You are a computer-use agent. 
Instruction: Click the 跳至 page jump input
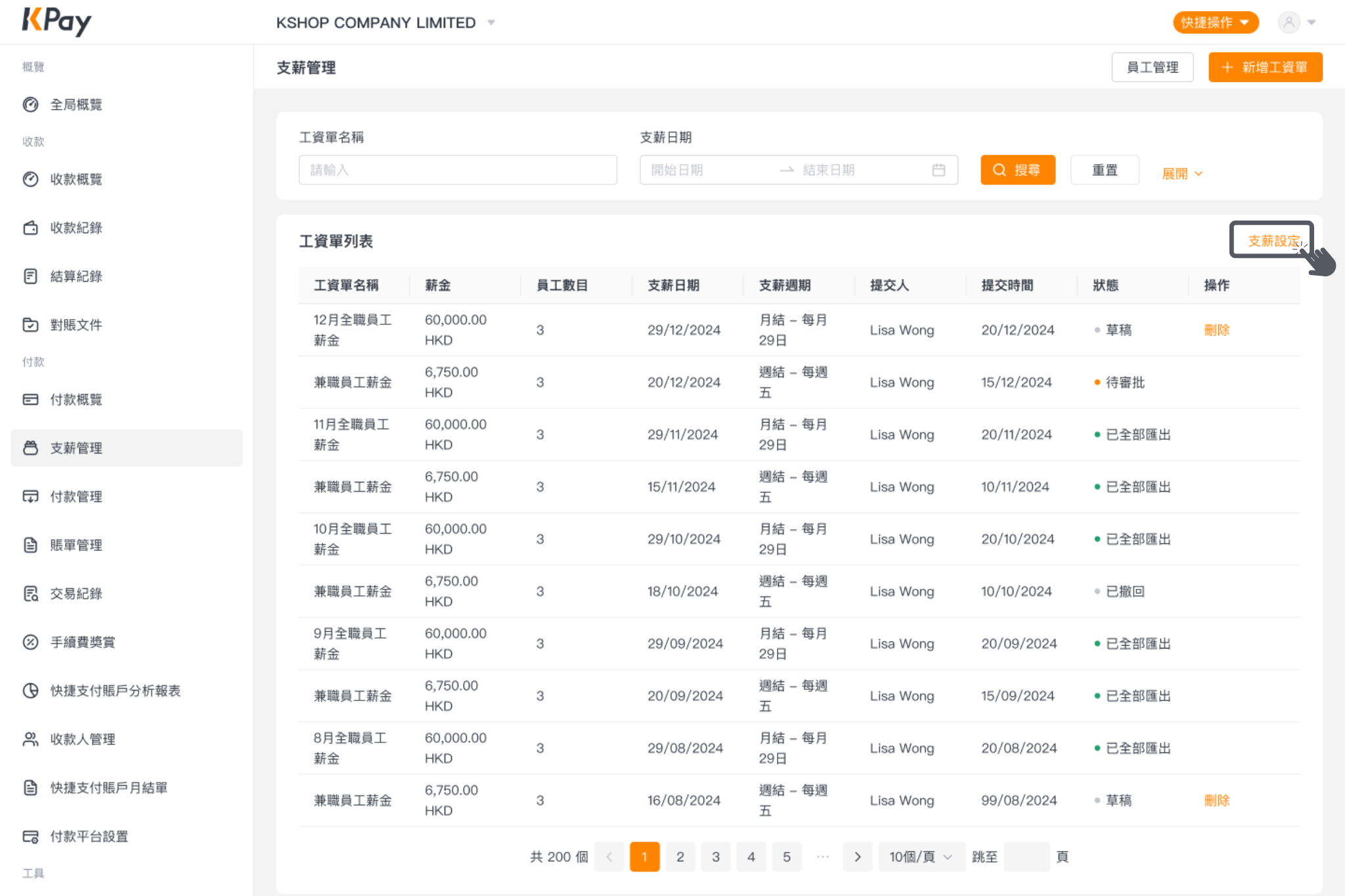pyautogui.click(x=1027, y=857)
